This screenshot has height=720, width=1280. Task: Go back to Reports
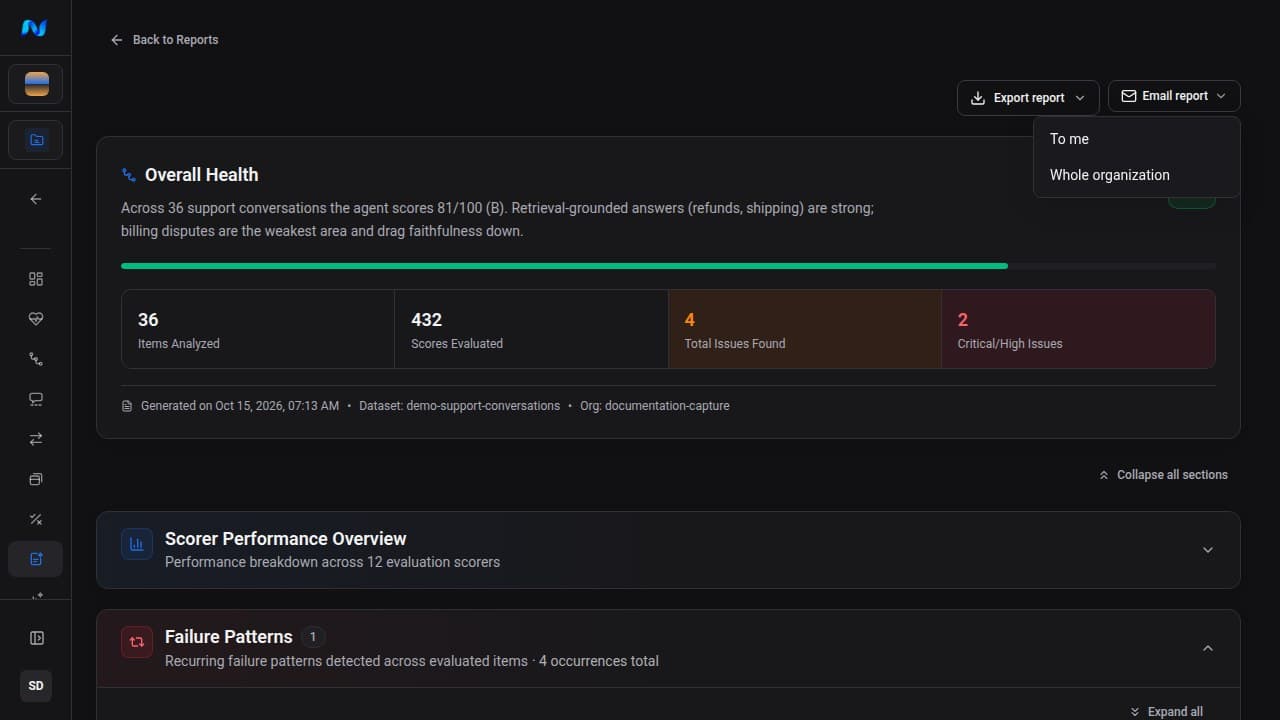pos(164,40)
